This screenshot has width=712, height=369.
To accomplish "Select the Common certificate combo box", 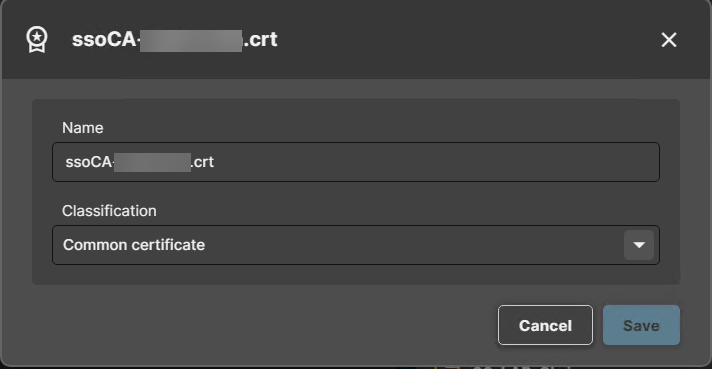I will tap(356, 245).
